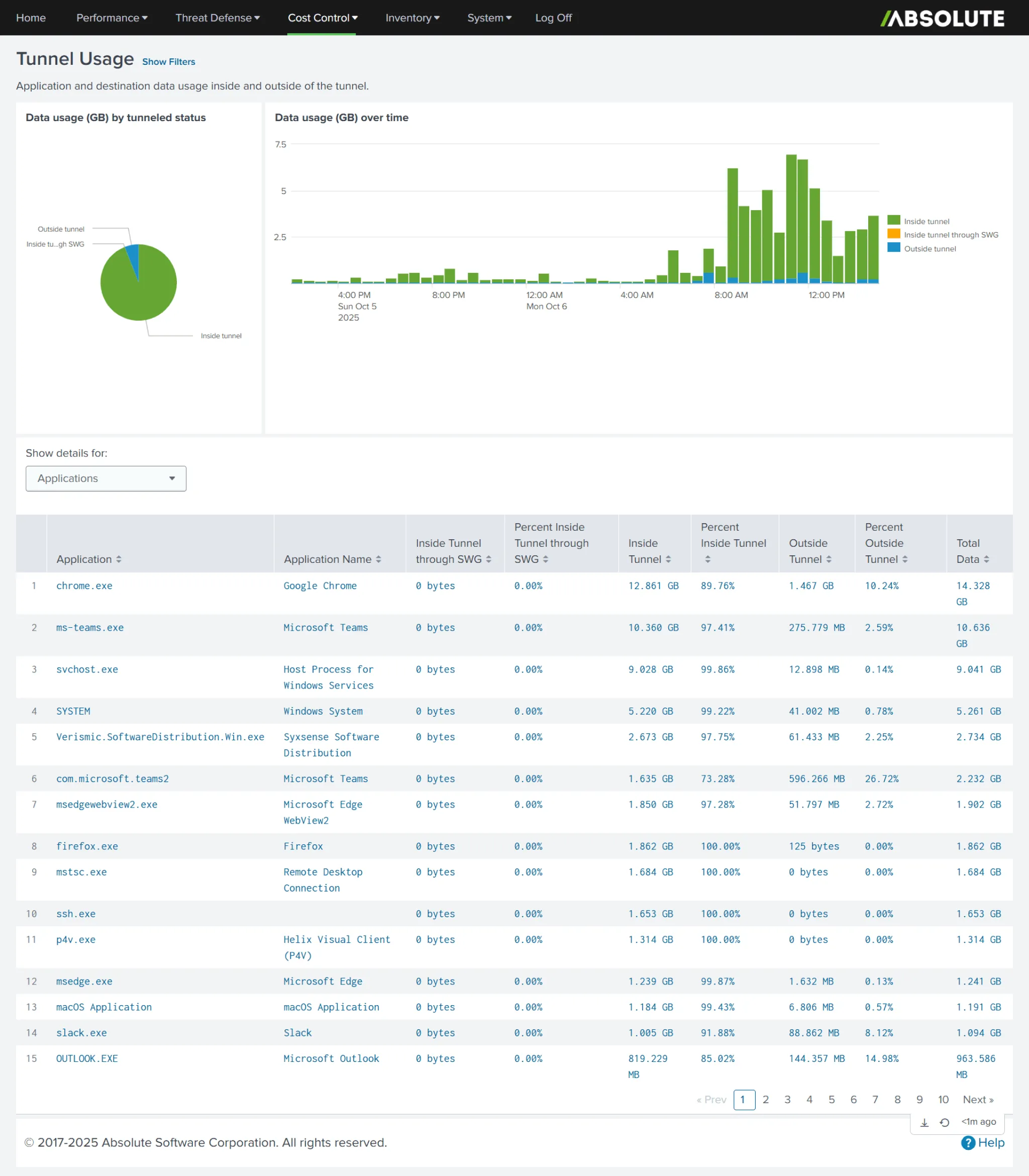Expand the Performance menu

tap(112, 18)
